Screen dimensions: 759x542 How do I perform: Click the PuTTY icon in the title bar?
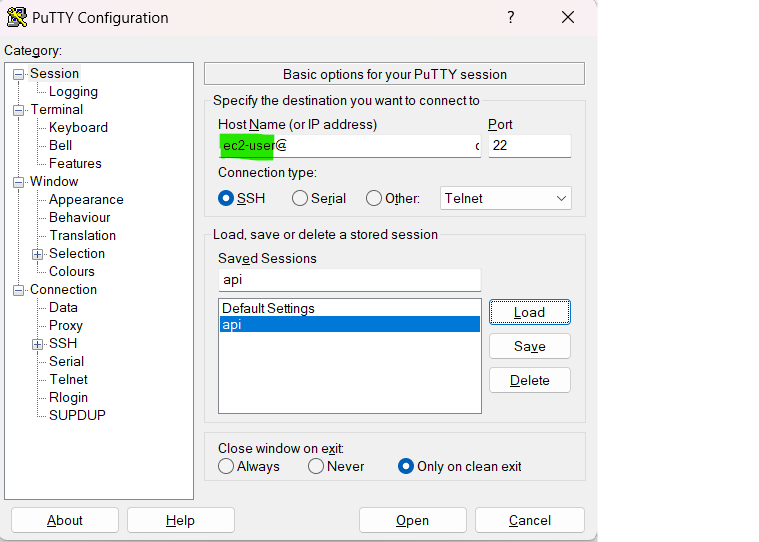pos(16,17)
